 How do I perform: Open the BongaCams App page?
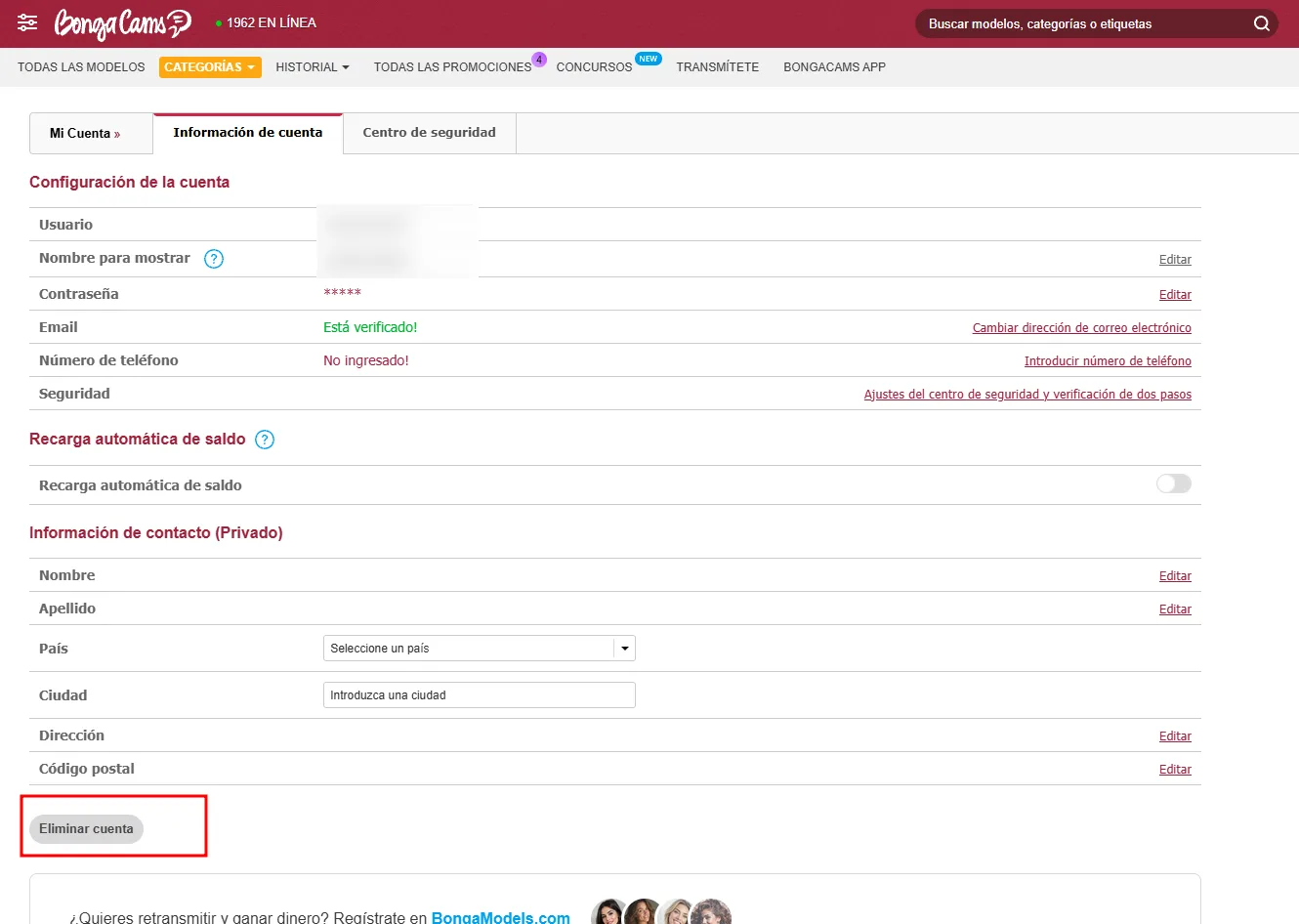click(835, 67)
